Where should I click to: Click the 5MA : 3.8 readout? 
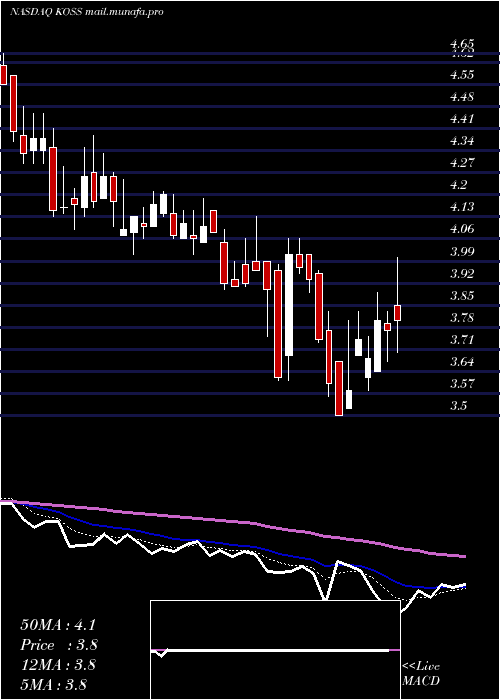coord(54,685)
